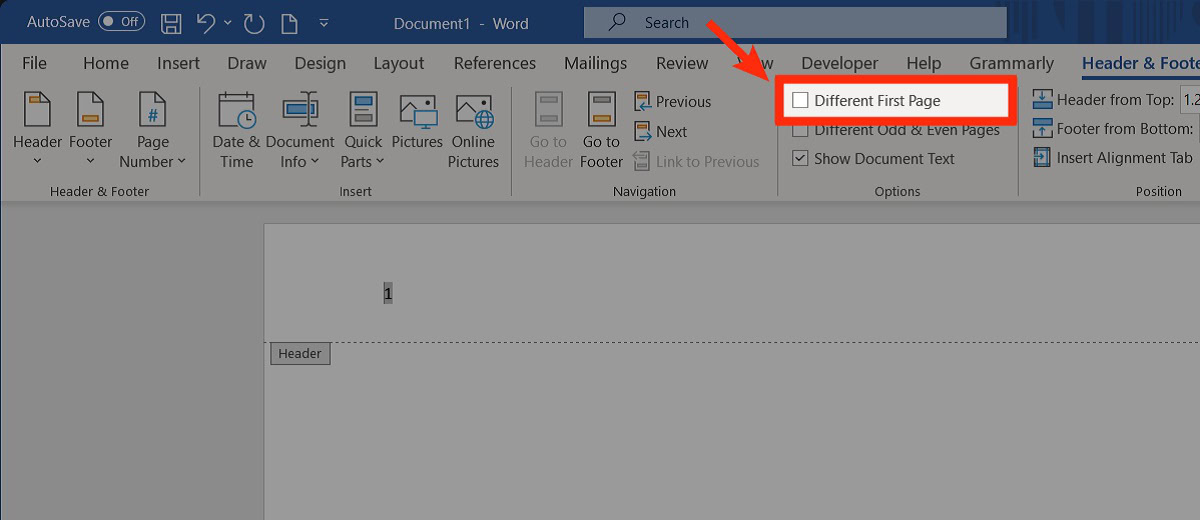Expand the Footer dropdown chevron

90,162
